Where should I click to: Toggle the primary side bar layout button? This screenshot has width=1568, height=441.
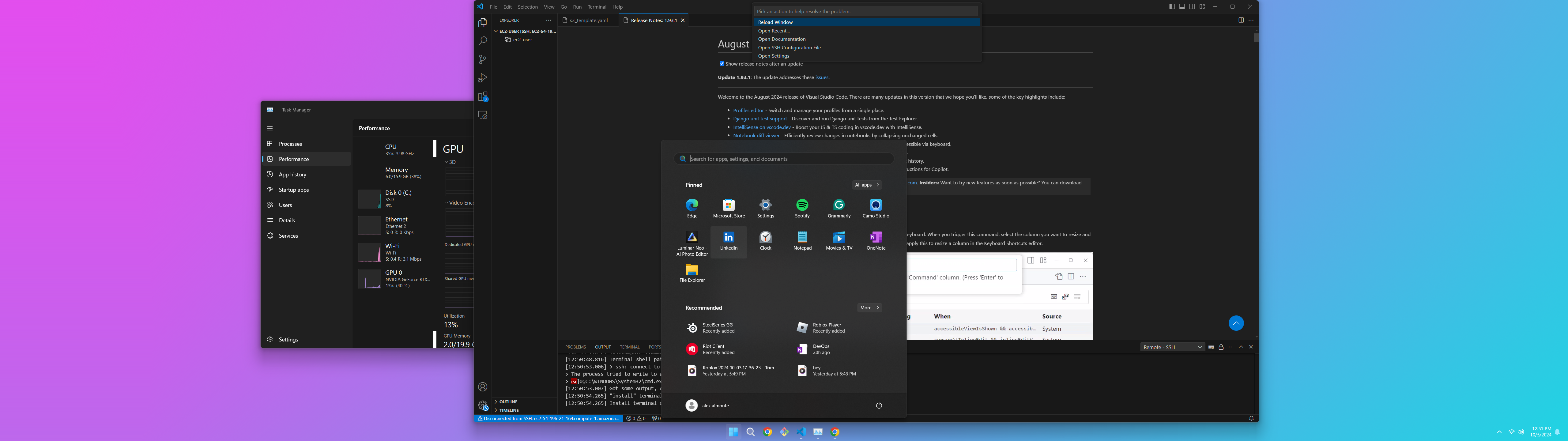pos(1172,7)
